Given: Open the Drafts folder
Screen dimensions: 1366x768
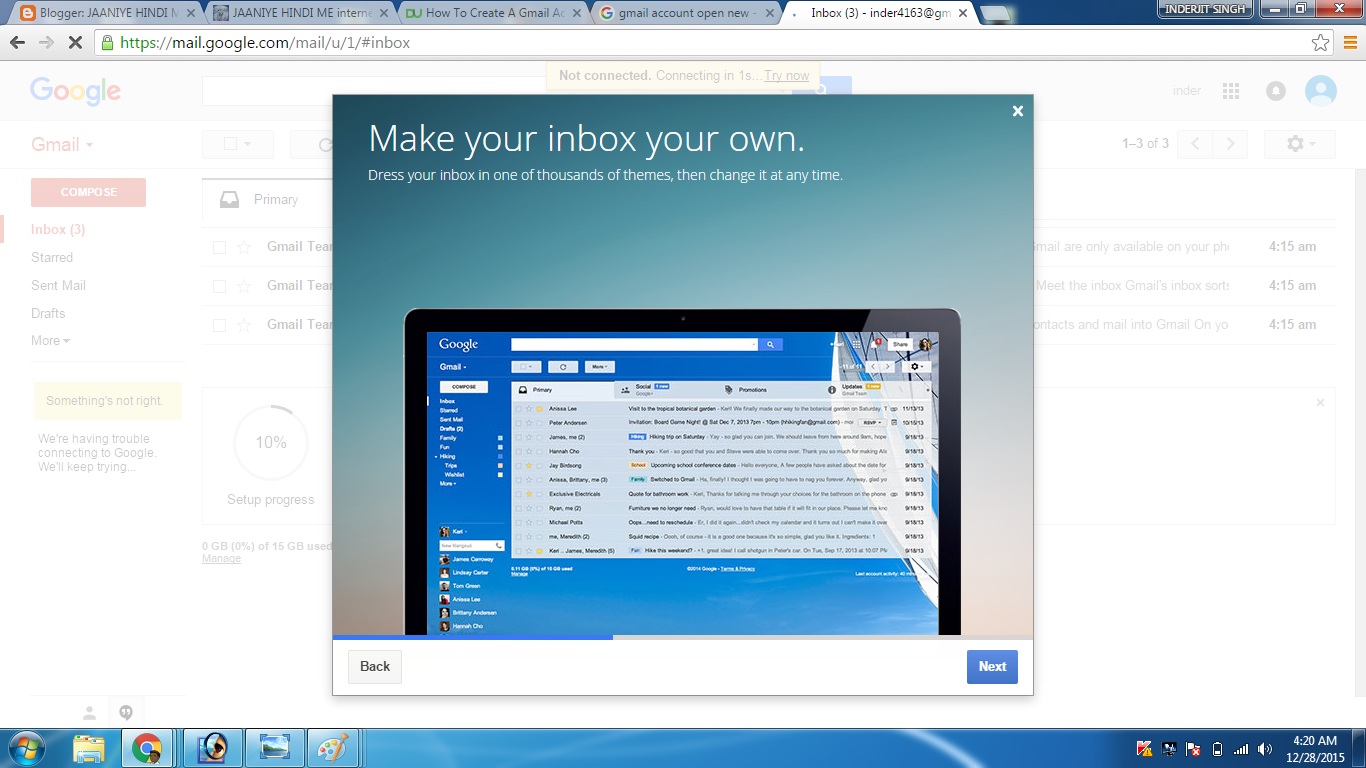Looking at the screenshot, I should click(x=48, y=313).
